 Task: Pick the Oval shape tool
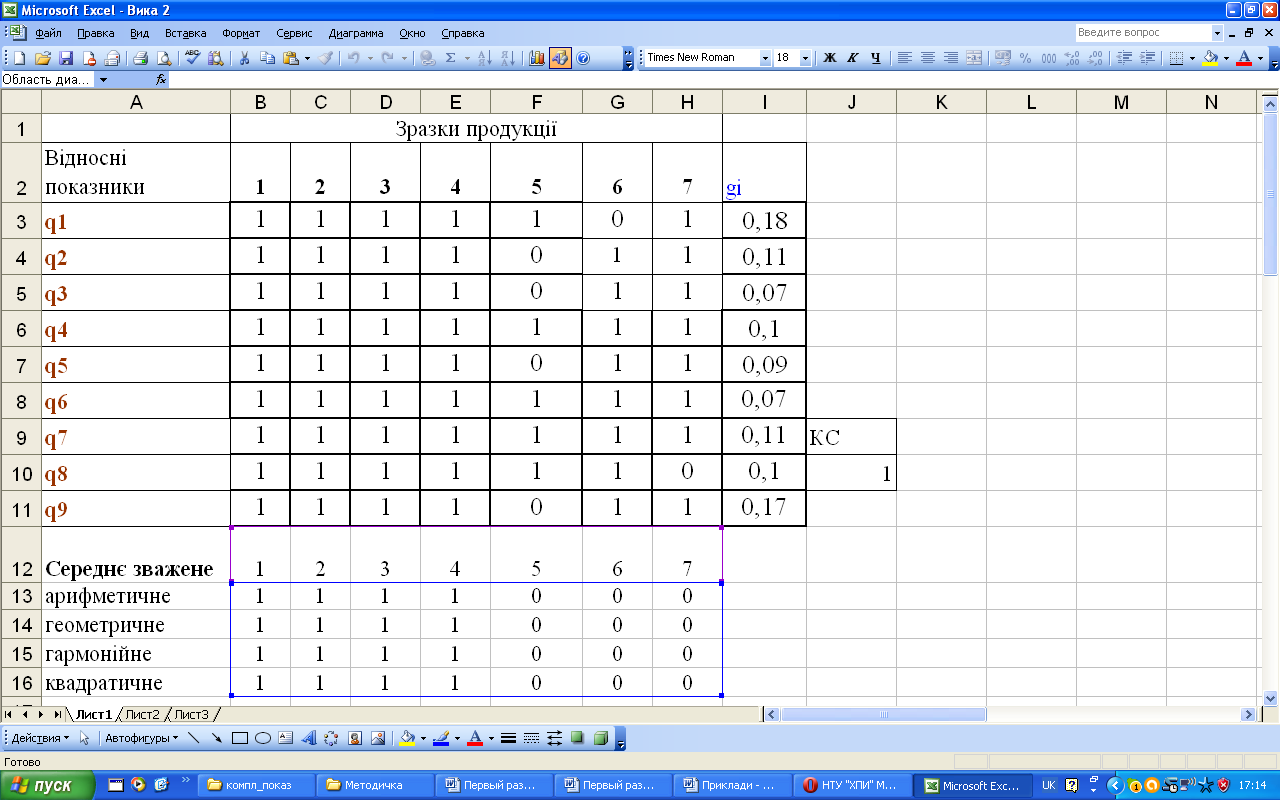click(263, 738)
